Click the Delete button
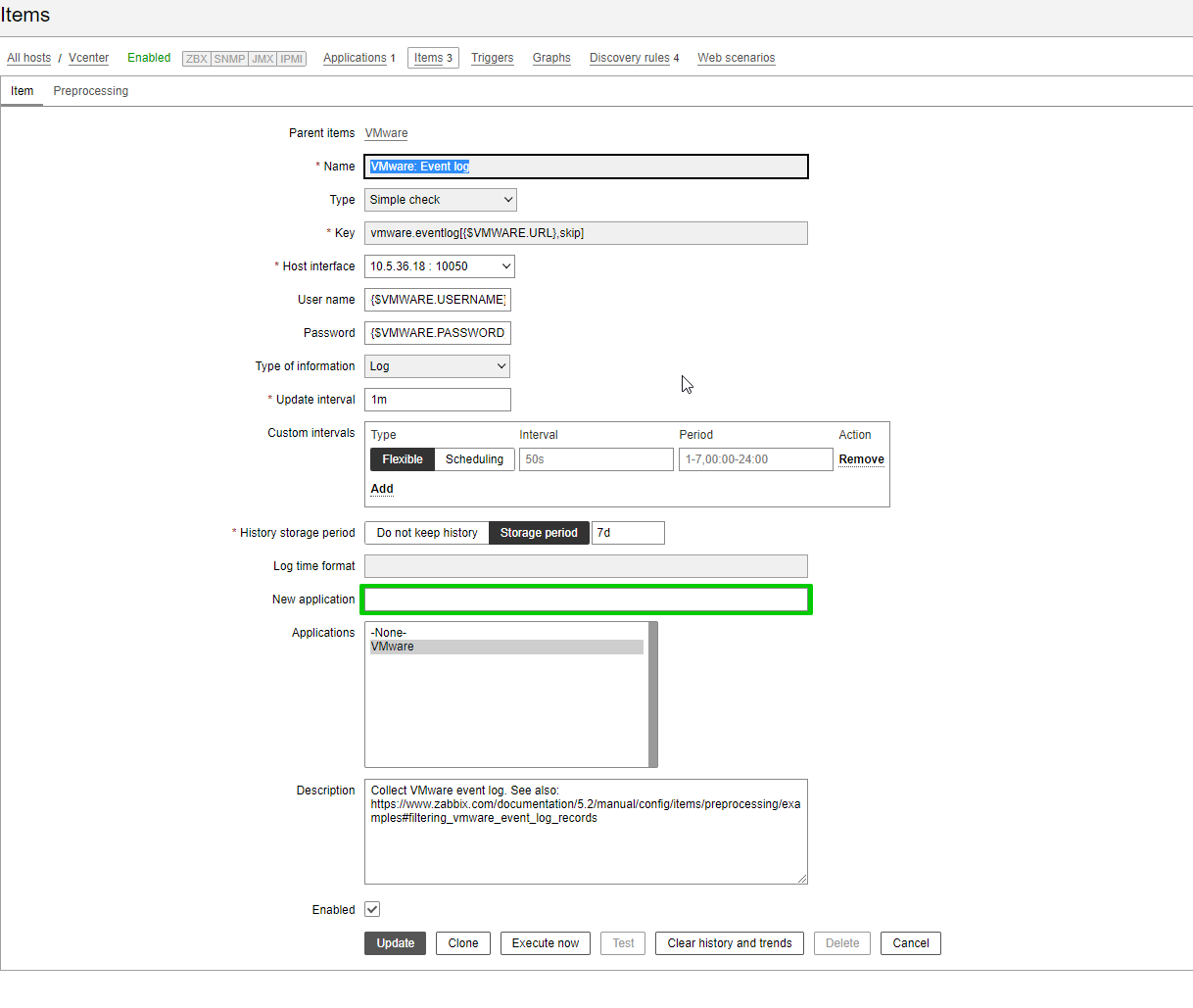Image resolution: width=1193 pixels, height=1008 pixels. 842,943
